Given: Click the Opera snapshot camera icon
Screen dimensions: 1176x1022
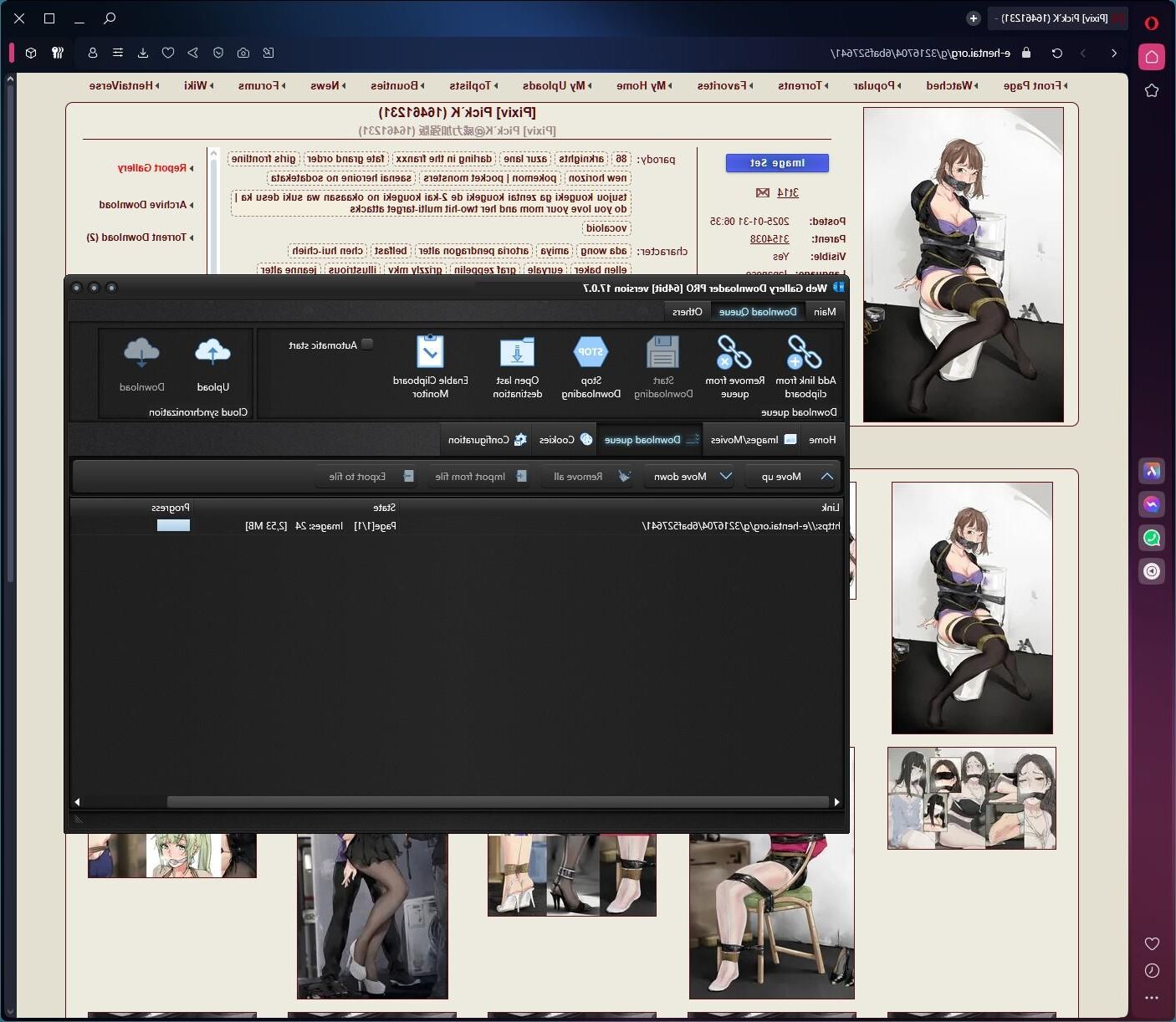Looking at the screenshot, I should (243, 53).
